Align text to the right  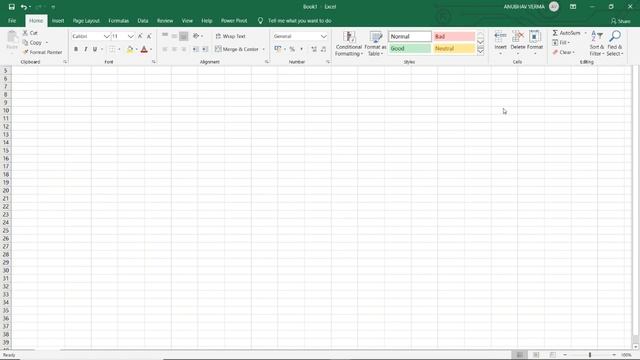click(x=184, y=49)
